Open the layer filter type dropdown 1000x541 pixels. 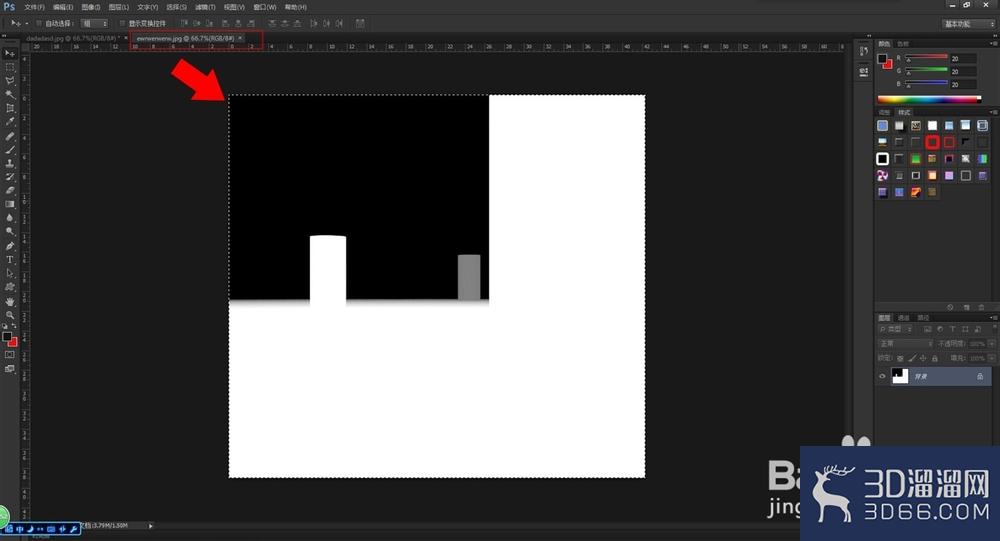896,329
